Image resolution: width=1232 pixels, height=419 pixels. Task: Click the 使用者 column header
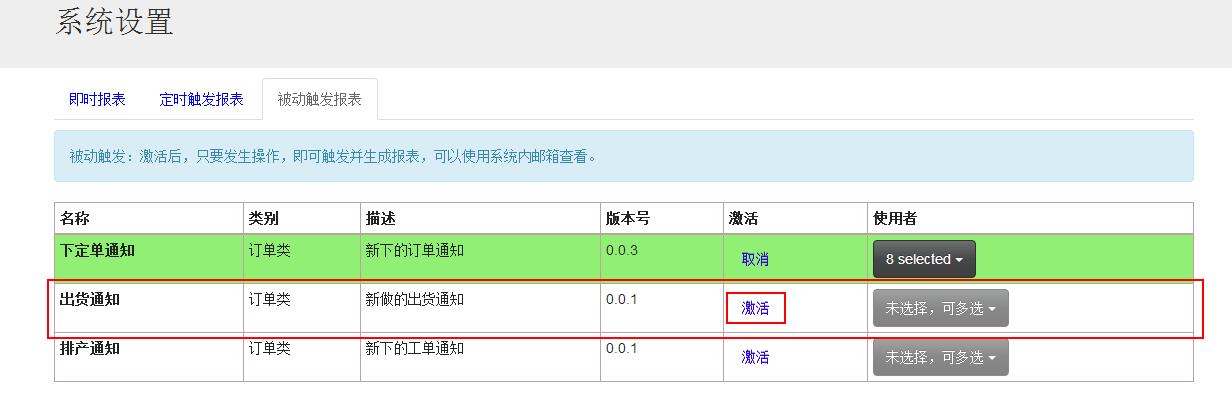895,218
